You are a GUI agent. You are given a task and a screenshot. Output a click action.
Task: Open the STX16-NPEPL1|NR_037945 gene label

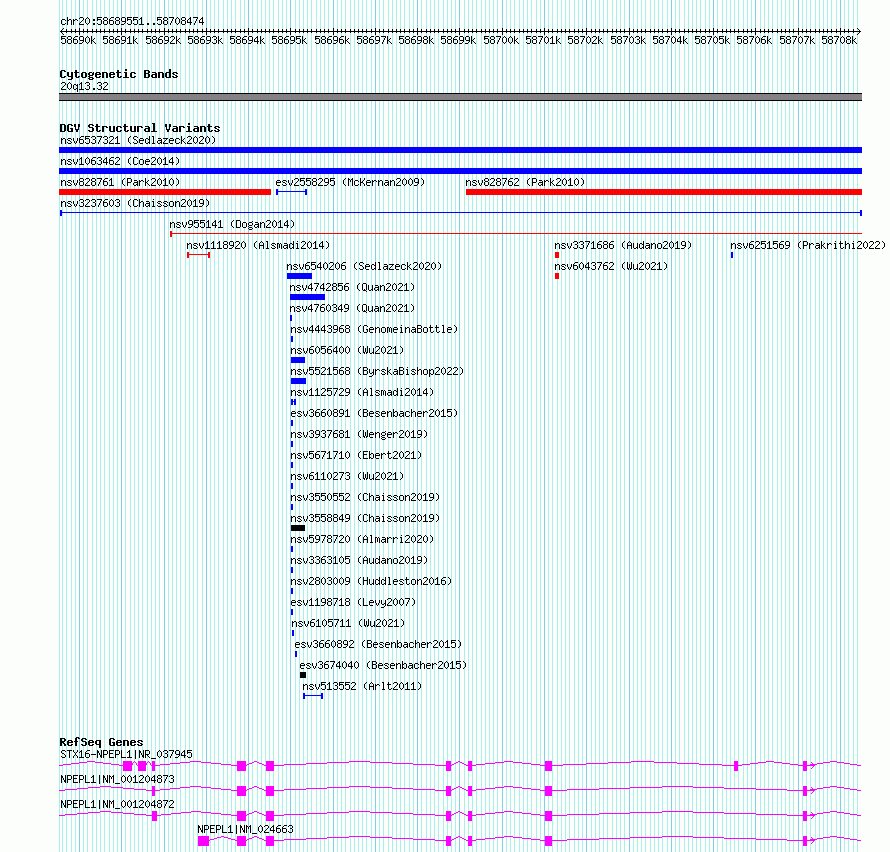(126, 754)
